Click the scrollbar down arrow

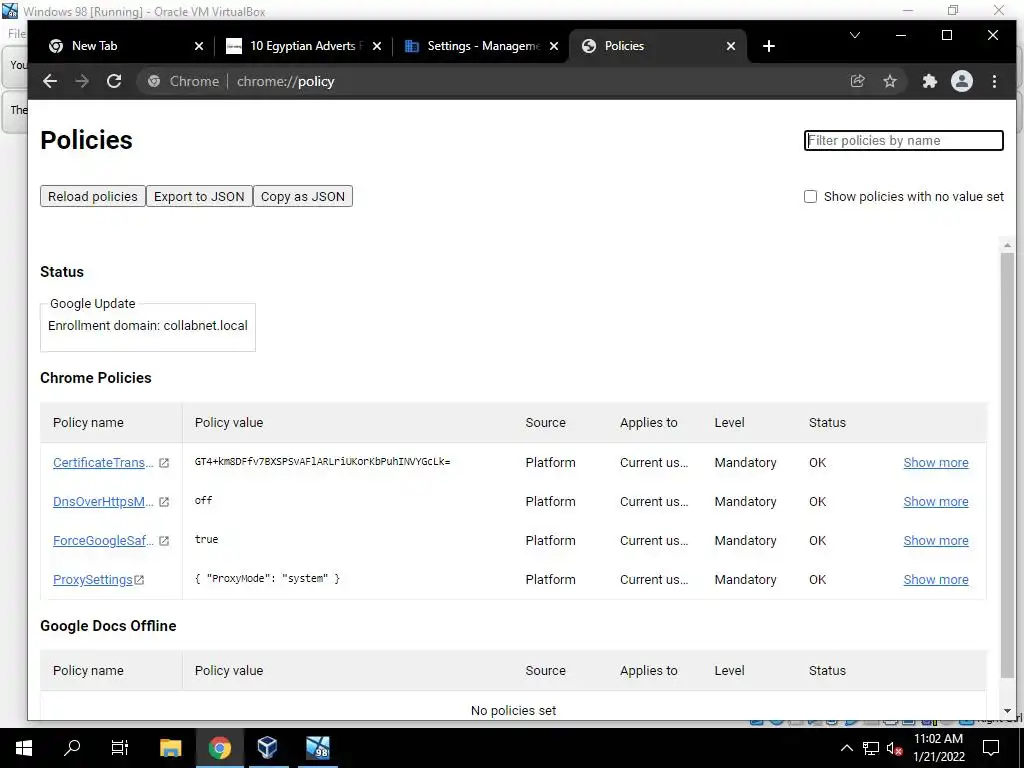pos(1007,711)
